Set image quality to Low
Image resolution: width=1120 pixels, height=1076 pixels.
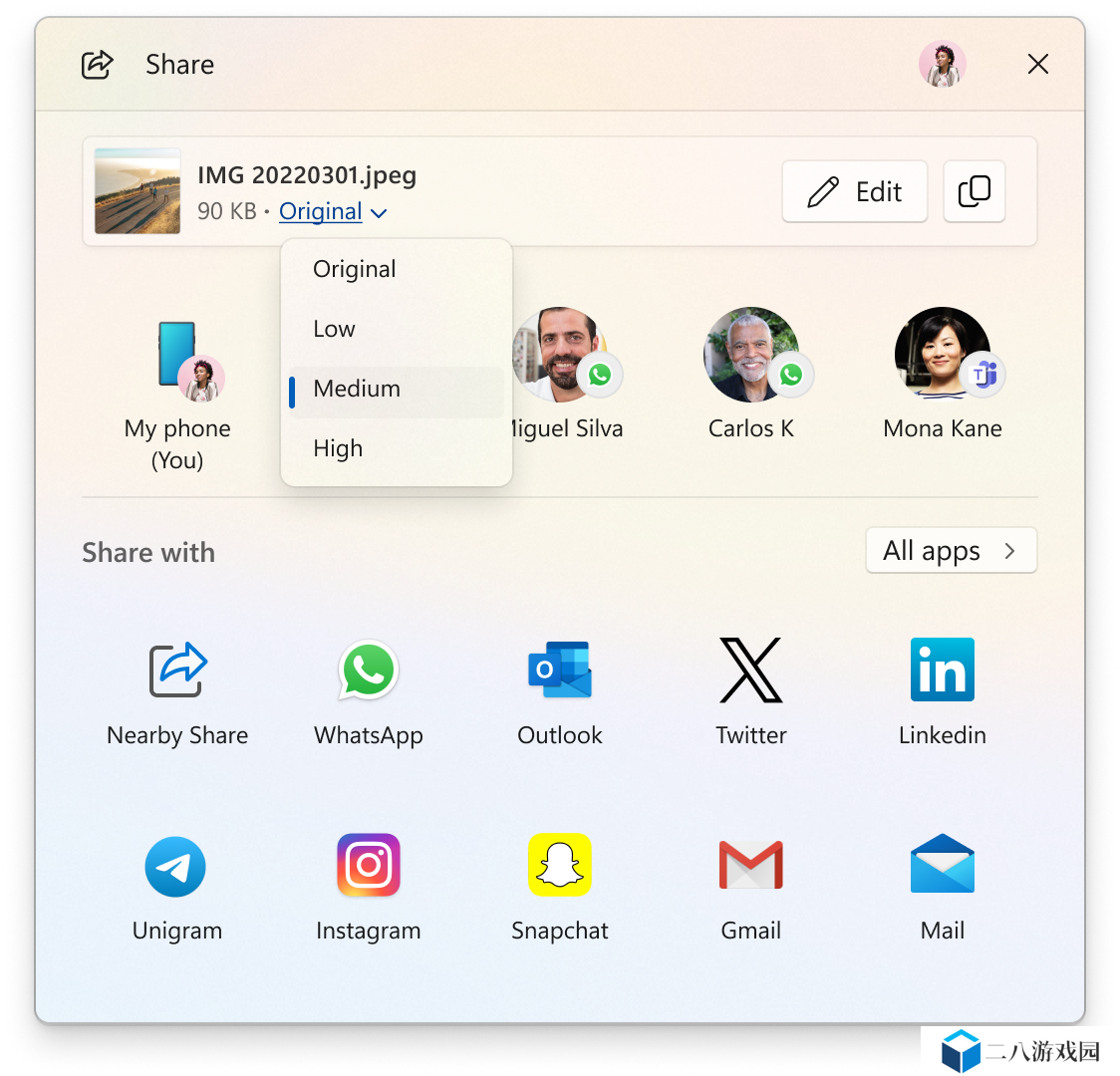coord(397,329)
